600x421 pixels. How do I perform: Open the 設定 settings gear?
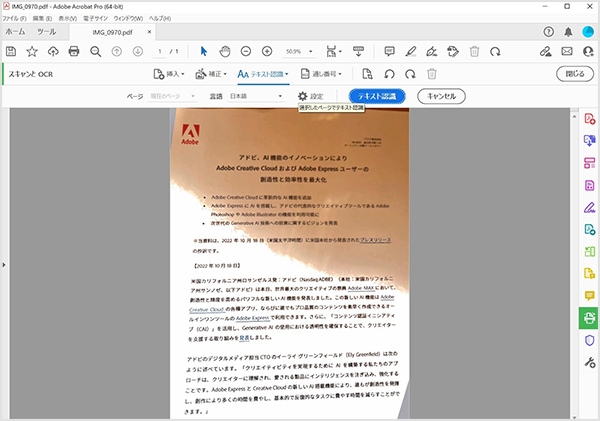point(311,96)
